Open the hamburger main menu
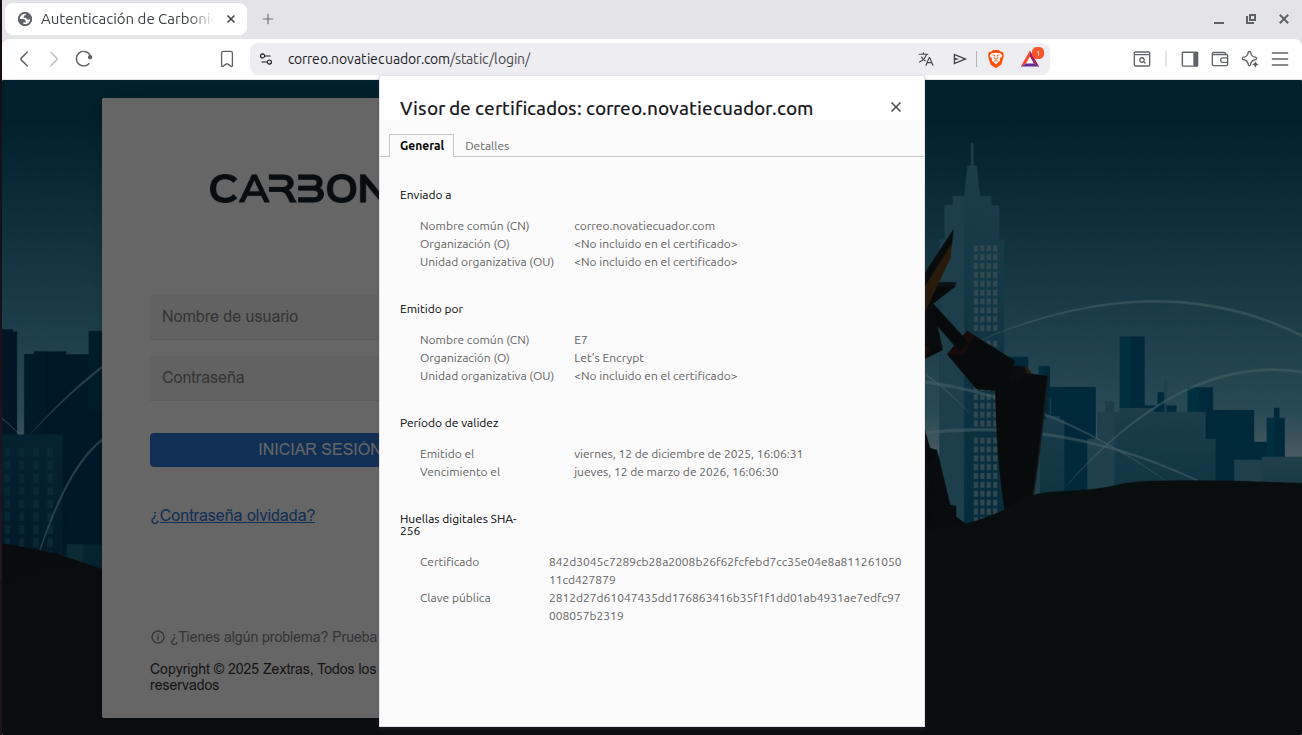 [1280, 59]
